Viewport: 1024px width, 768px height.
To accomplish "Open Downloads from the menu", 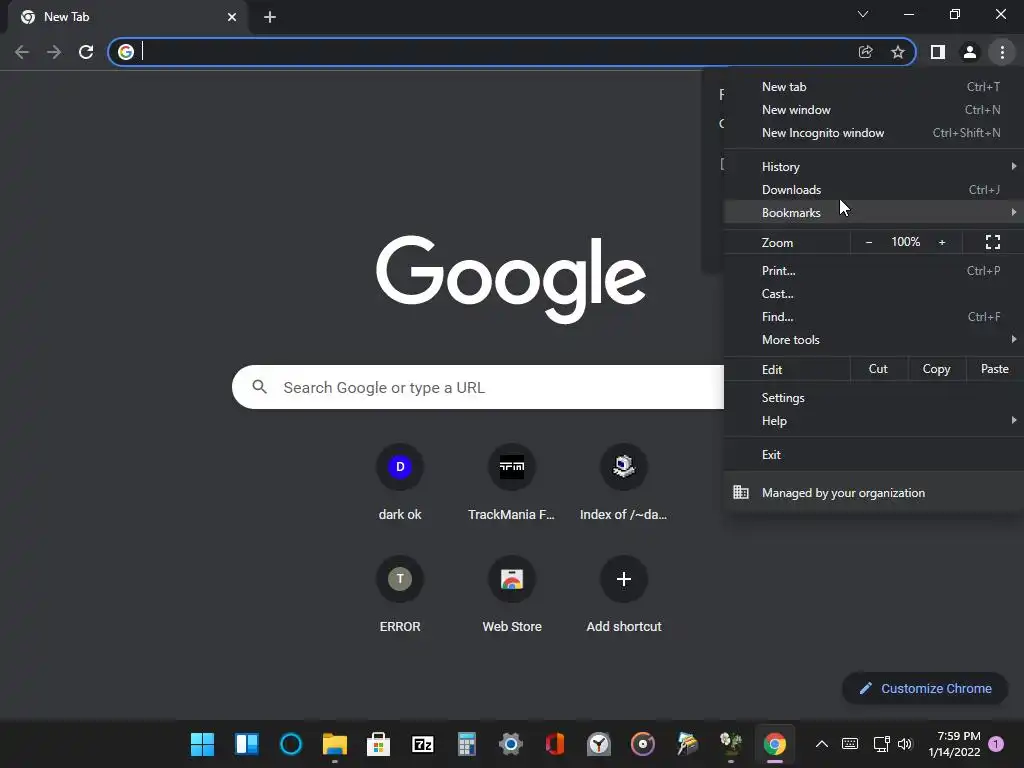I will [874, 189].
